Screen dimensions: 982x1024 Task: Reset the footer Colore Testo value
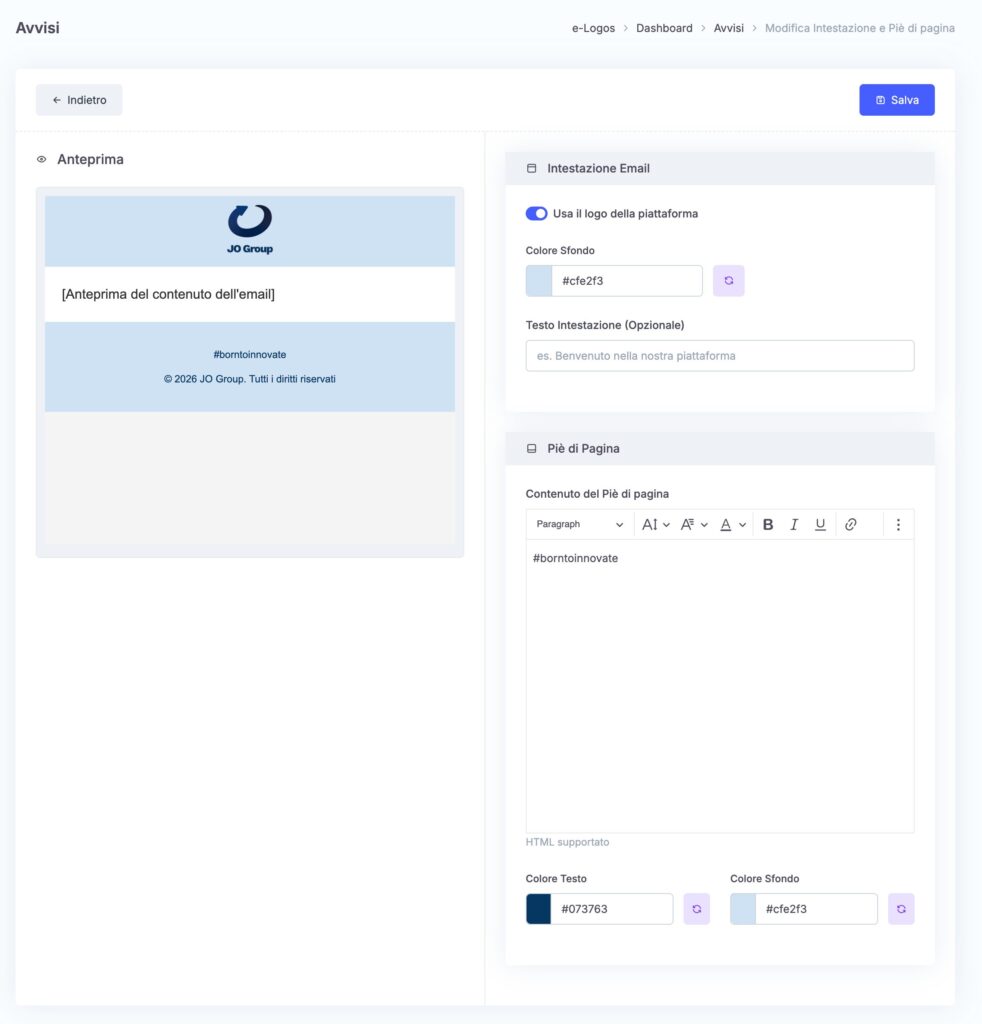(697, 909)
